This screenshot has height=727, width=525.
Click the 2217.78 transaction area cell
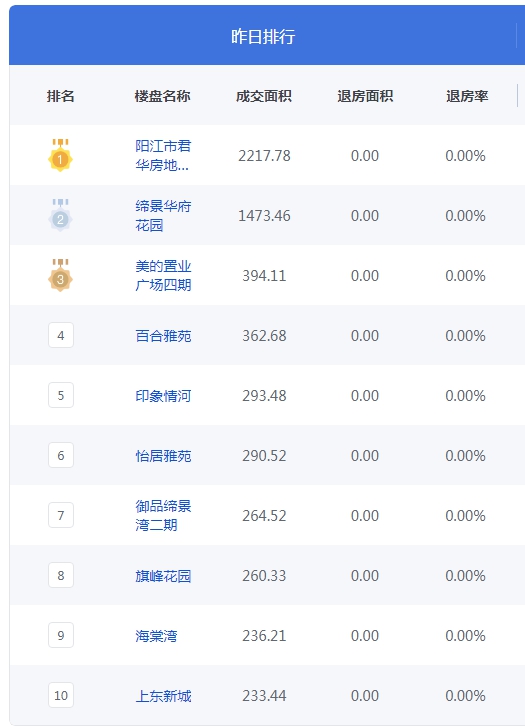coord(264,156)
